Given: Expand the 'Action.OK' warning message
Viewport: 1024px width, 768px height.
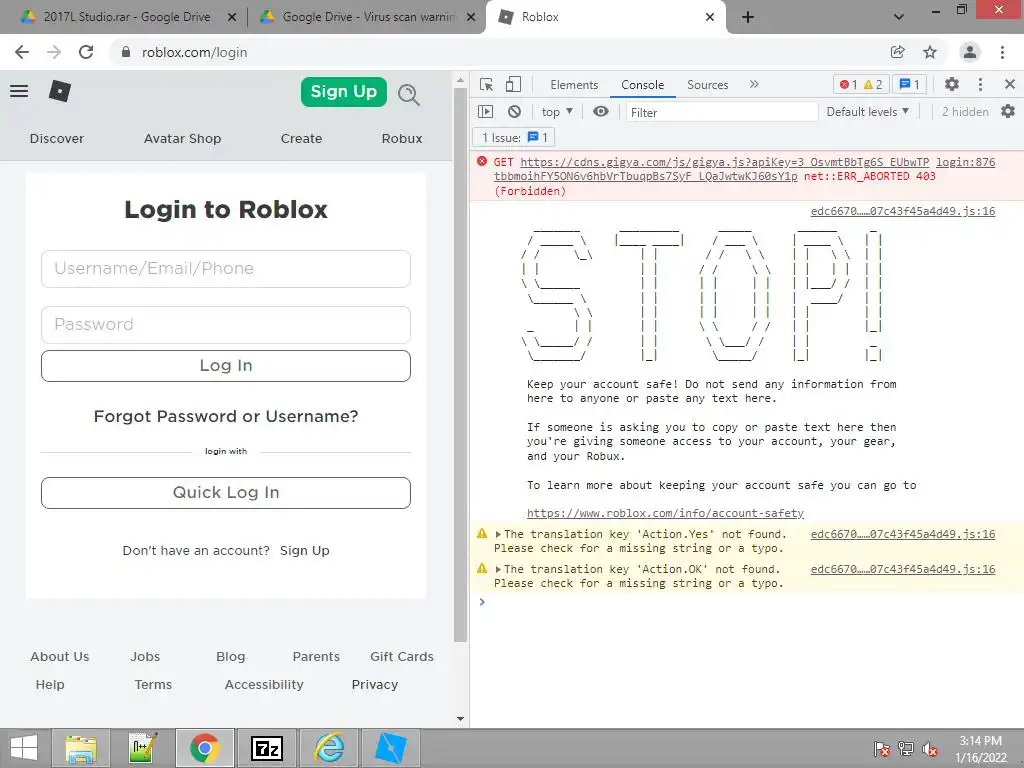Looking at the screenshot, I should [x=498, y=569].
